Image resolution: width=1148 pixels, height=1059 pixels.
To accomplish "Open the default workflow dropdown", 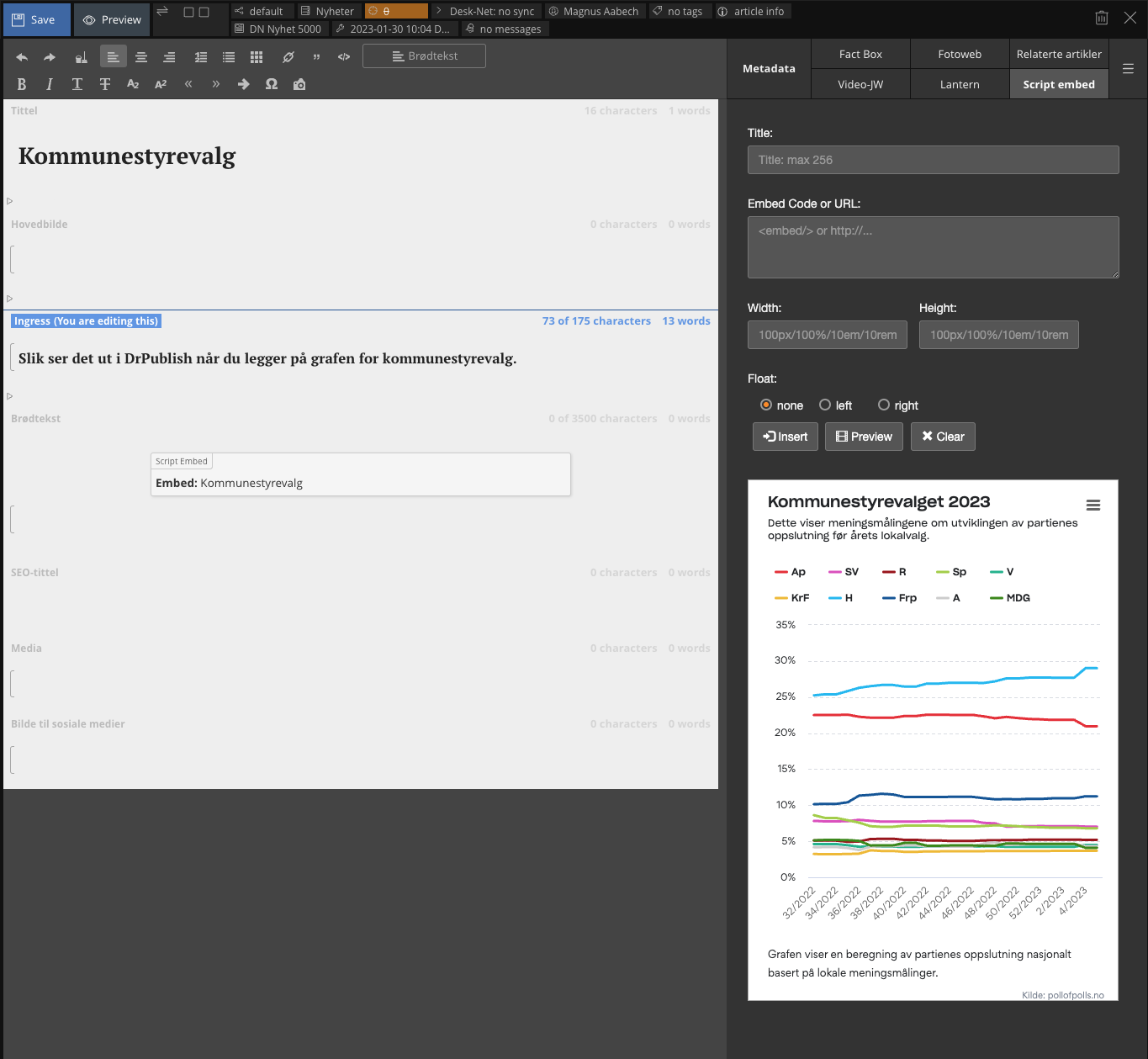I will point(262,11).
